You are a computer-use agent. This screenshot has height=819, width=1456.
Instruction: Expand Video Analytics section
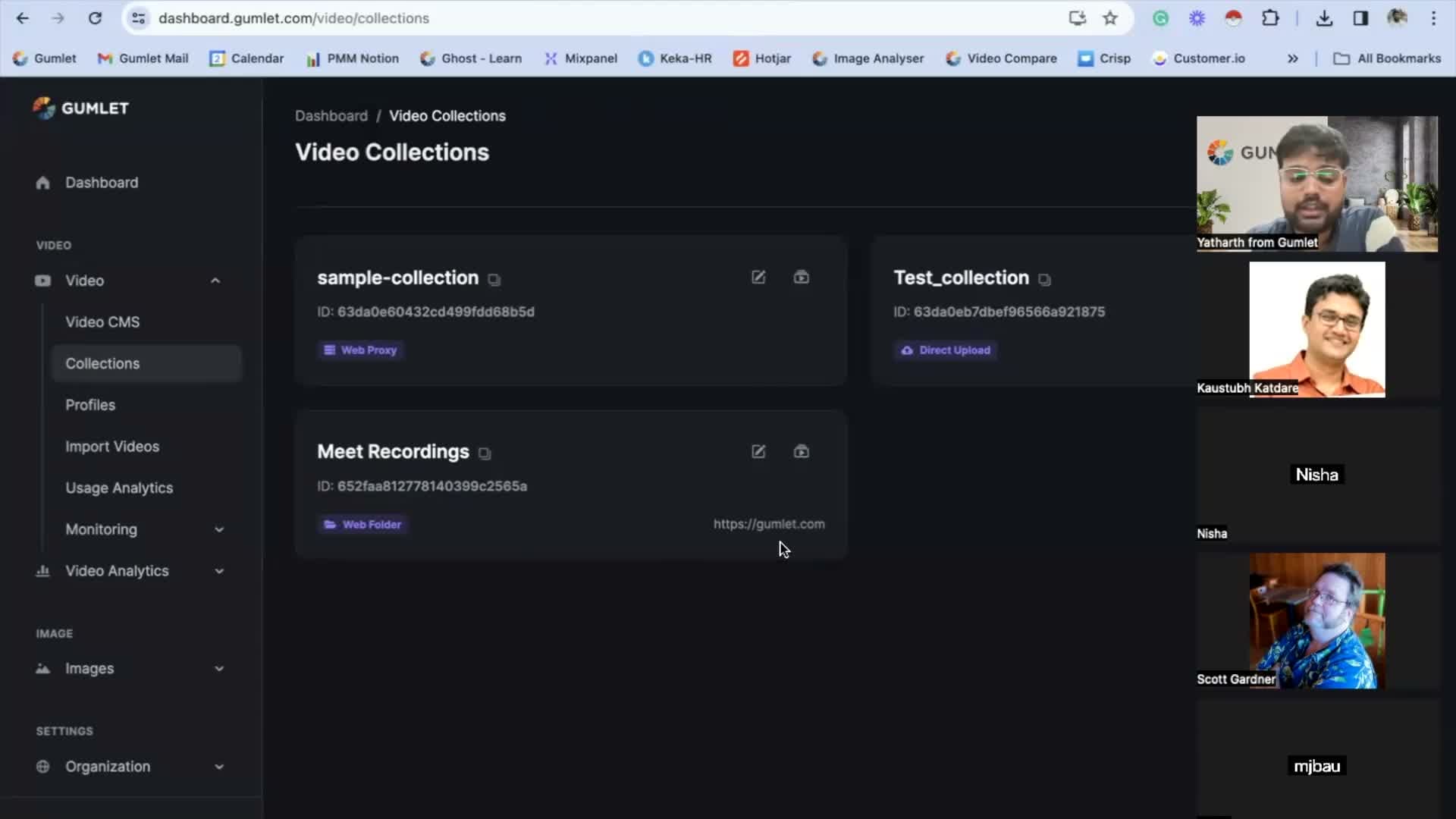219,571
